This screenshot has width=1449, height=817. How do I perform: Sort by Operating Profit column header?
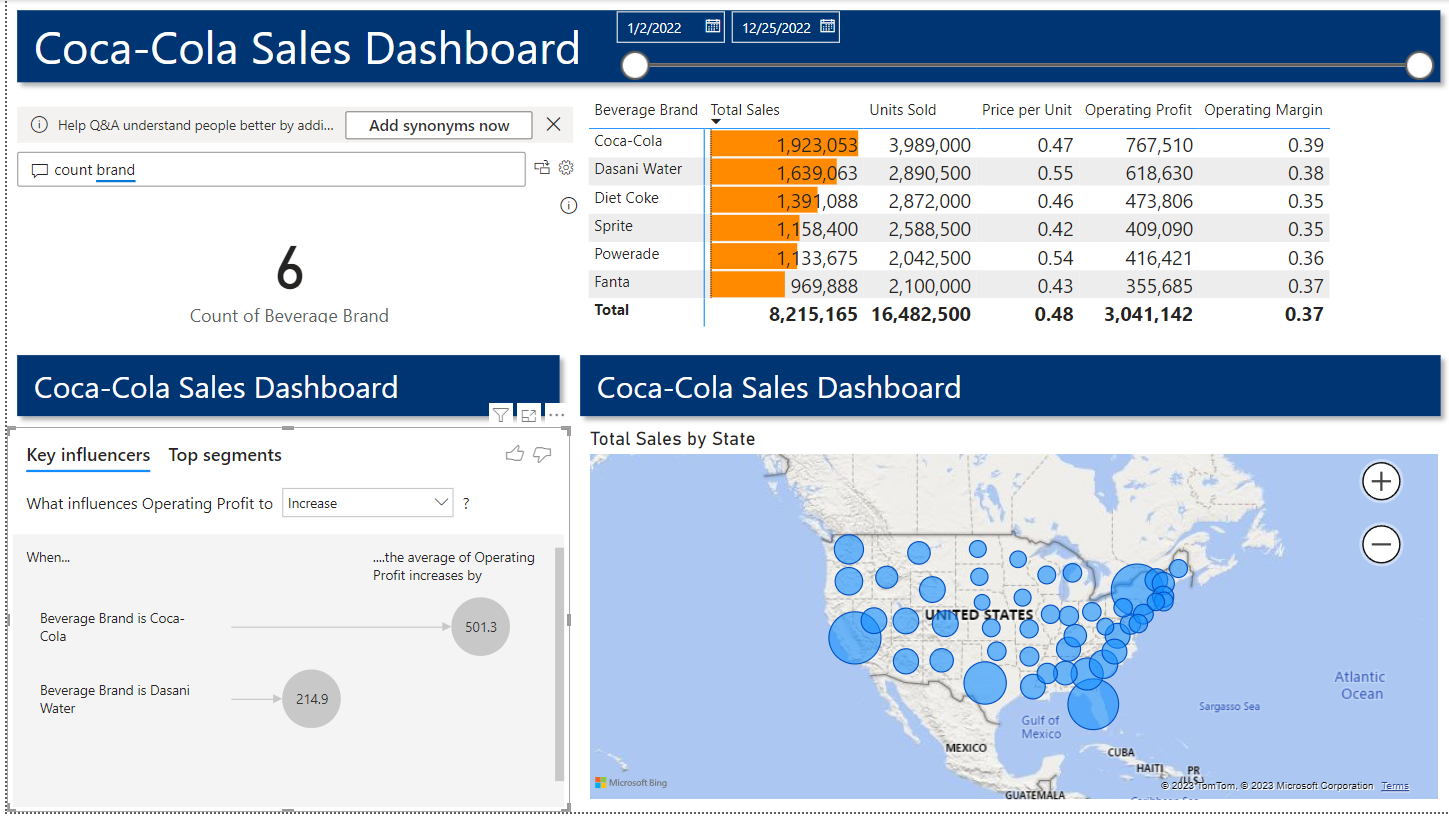[1139, 110]
